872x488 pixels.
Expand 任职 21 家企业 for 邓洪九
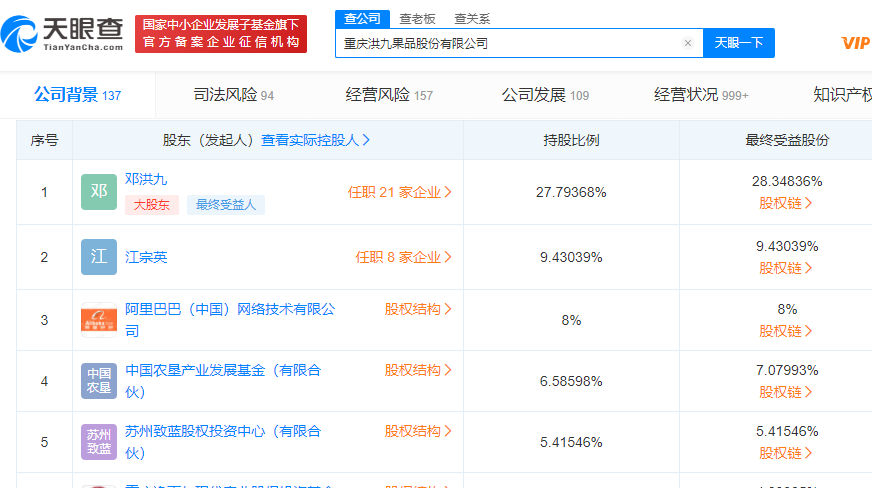pos(400,192)
